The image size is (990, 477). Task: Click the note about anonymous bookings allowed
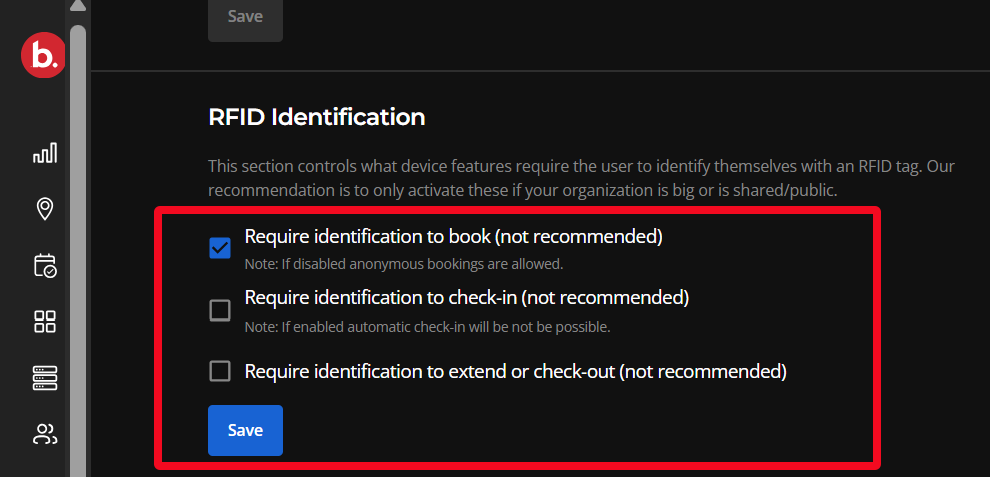click(x=403, y=264)
